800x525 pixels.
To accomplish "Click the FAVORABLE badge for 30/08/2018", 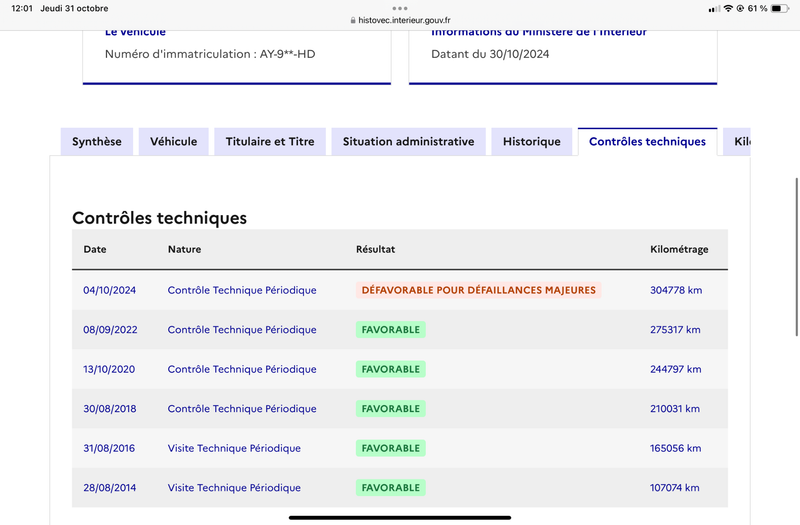I will [391, 409].
